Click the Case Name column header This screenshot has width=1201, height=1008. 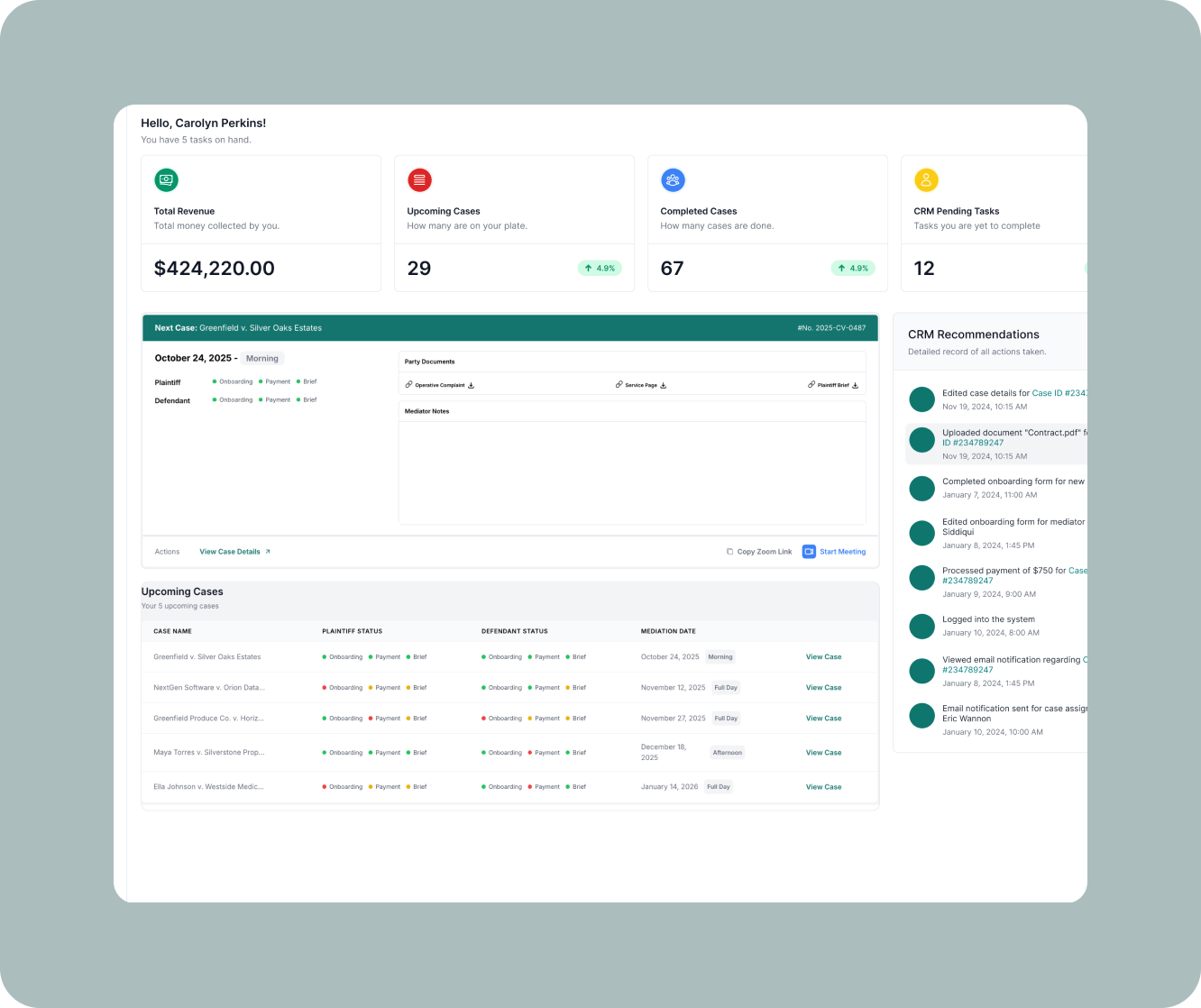pos(172,631)
